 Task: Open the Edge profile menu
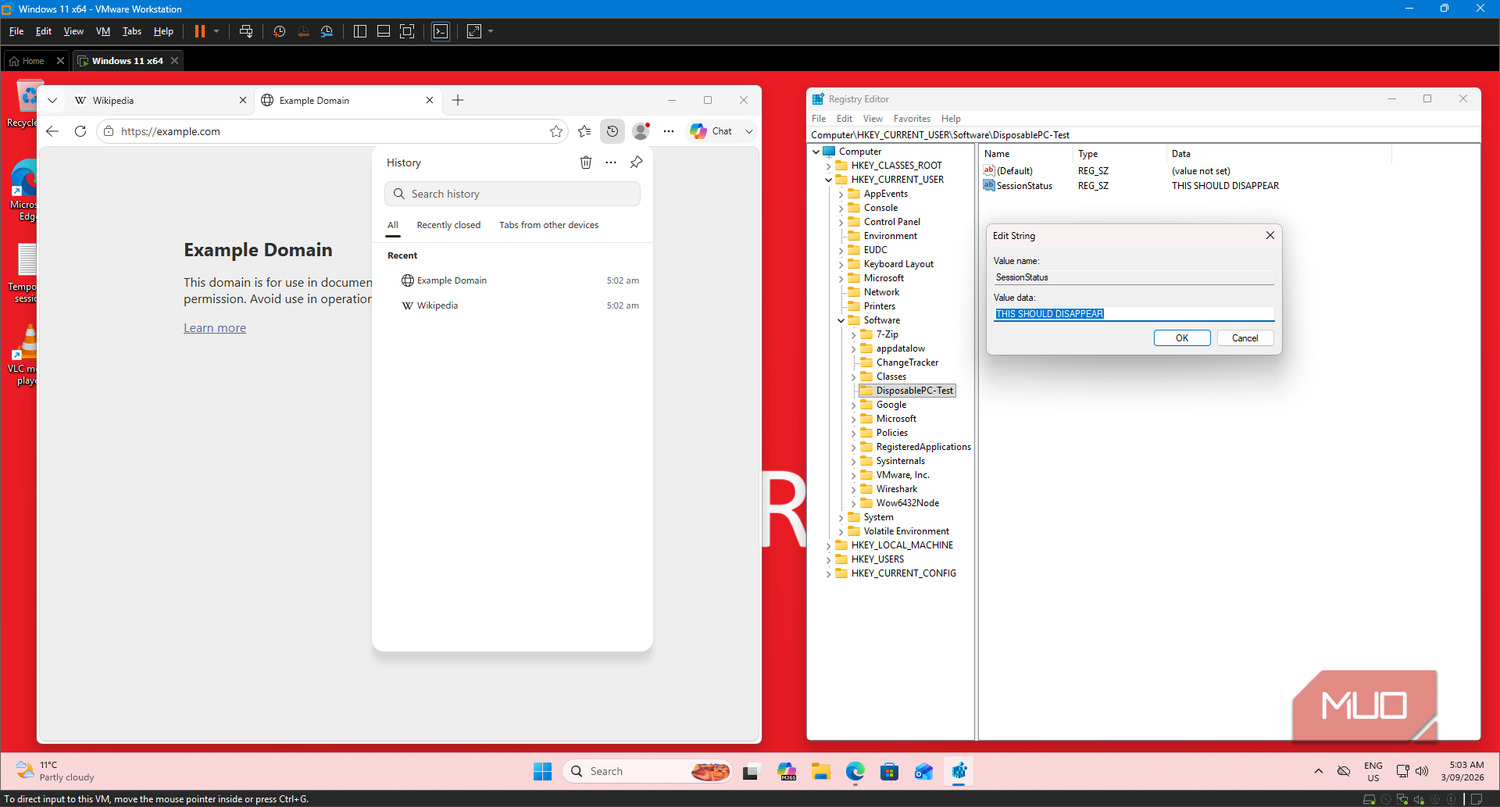(641, 131)
